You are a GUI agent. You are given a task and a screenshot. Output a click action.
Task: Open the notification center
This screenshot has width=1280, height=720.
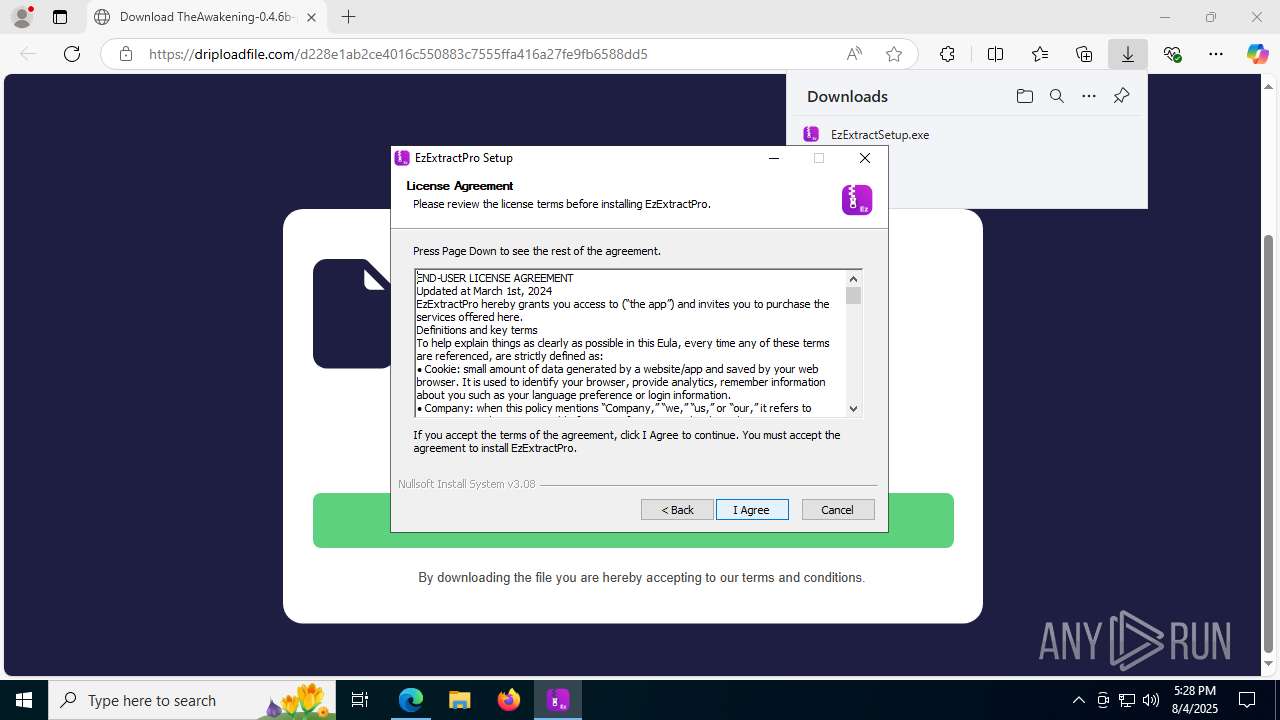pyautogui.click(x=1248, y=700)
